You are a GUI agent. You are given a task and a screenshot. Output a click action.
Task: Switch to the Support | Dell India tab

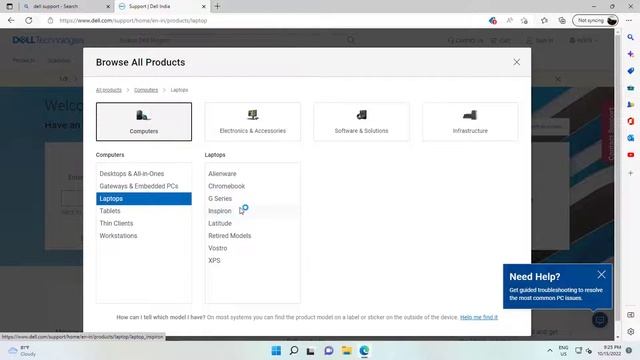[x=161, y=7]
